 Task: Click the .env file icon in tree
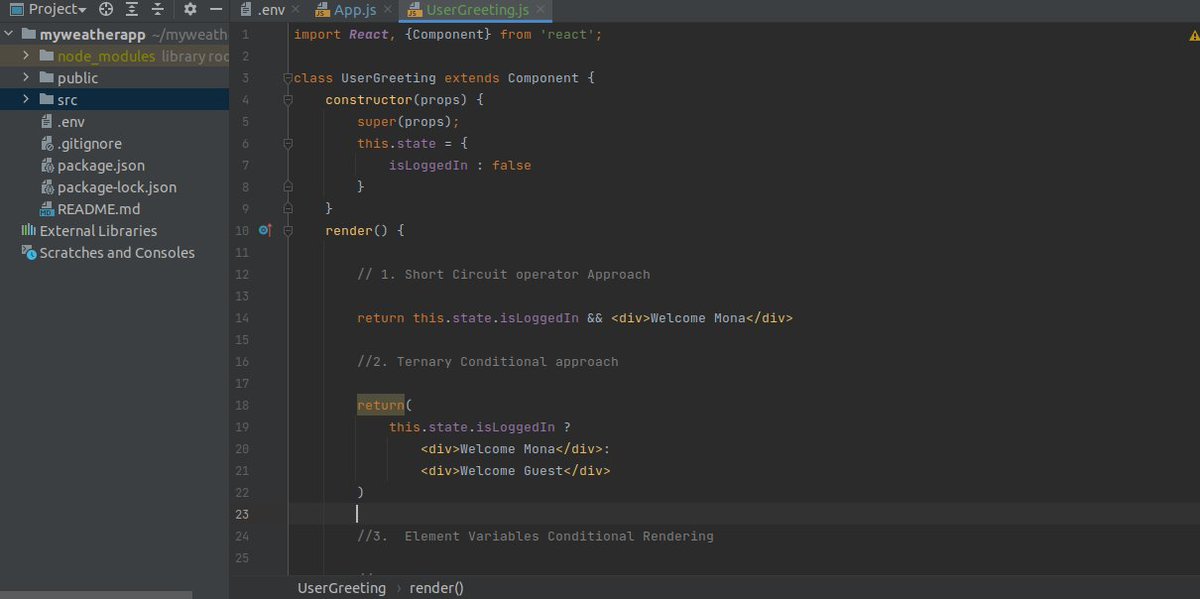46,122
